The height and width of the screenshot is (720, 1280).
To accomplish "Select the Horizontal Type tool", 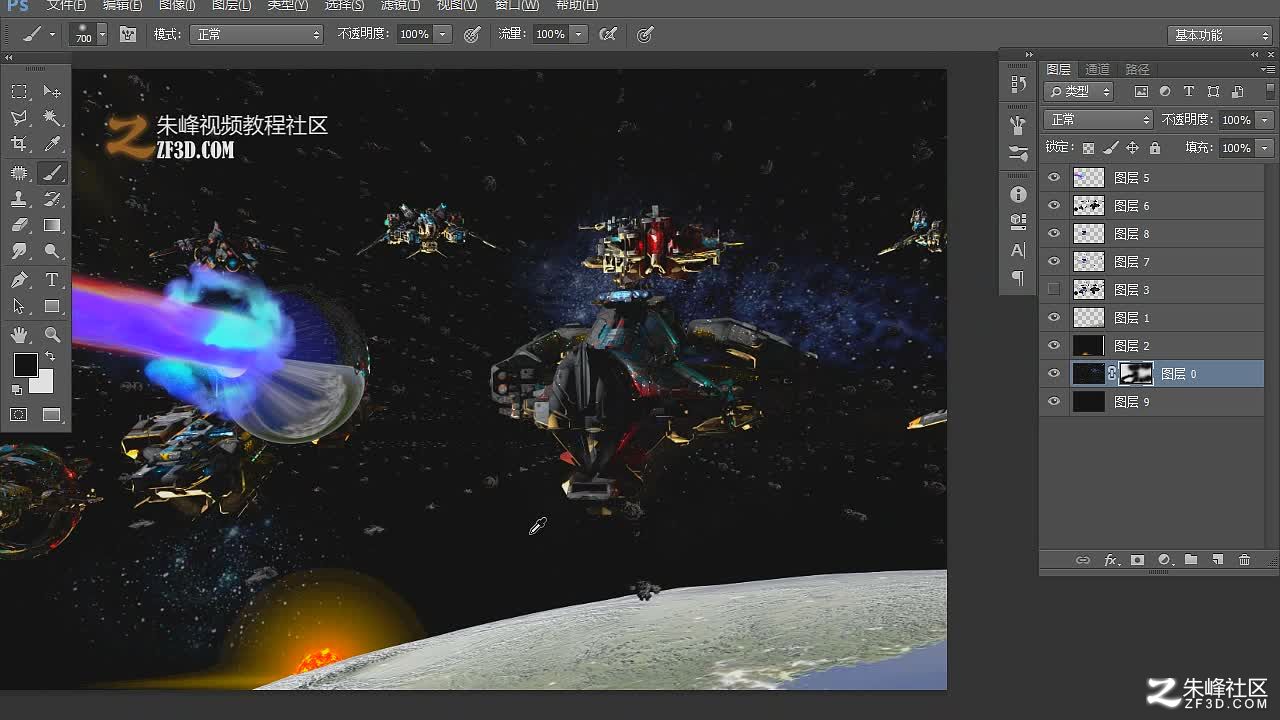I will [x=52, y=280].
